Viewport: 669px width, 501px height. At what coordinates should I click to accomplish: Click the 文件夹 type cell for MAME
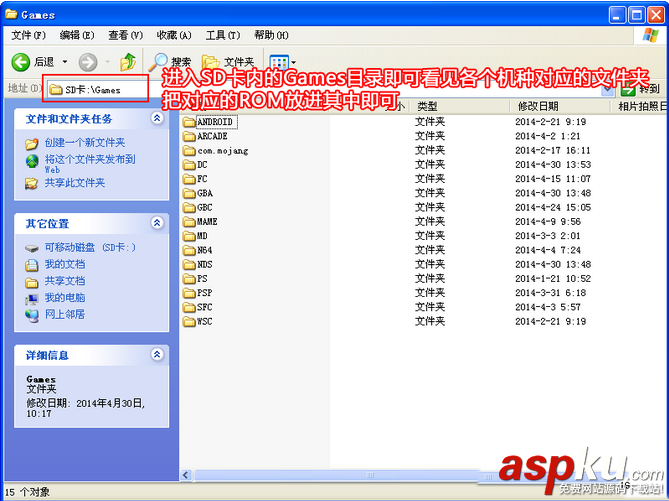(x=430, y=221)
